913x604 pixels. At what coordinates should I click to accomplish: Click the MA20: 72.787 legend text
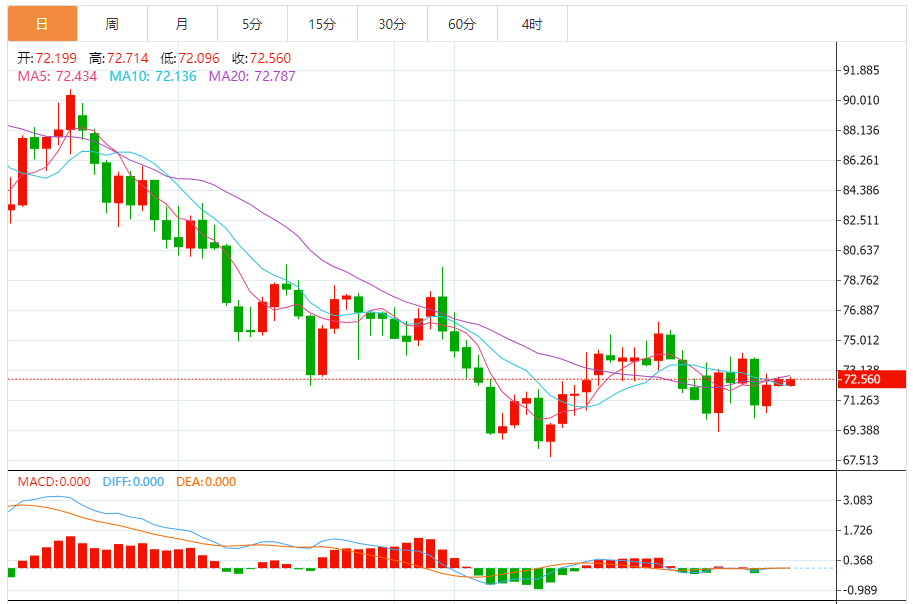click(252, 76)
